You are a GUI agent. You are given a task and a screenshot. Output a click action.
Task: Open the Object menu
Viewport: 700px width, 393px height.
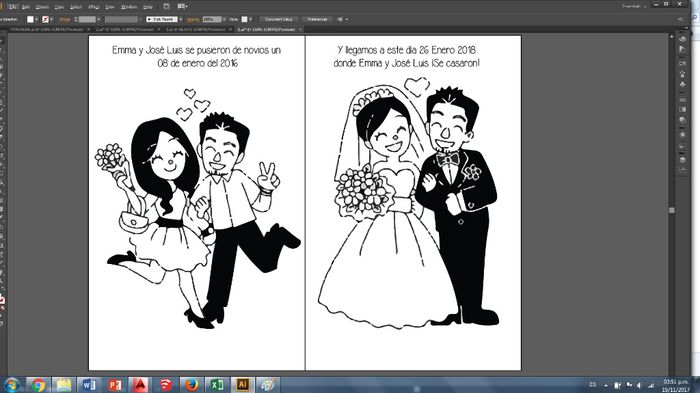point(42,7)
